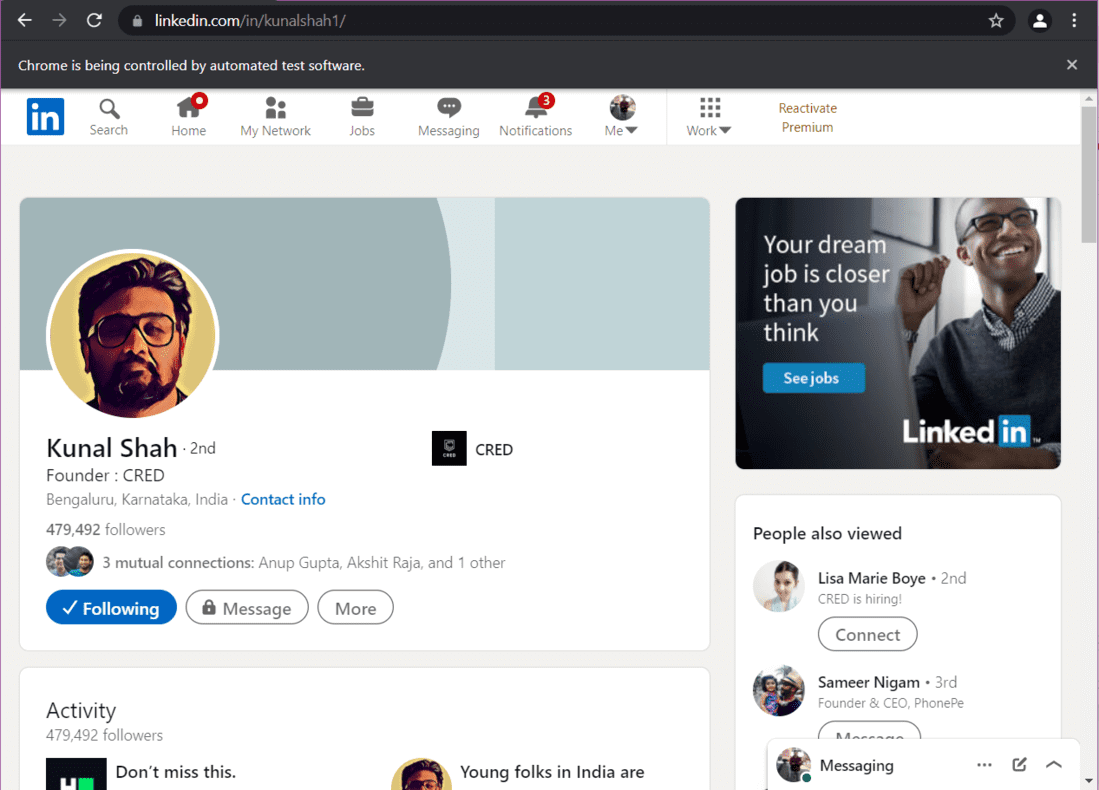Click 'Founder : CRED' headline text
This screenshot has width=1099, height=790.
coord(105,475)
